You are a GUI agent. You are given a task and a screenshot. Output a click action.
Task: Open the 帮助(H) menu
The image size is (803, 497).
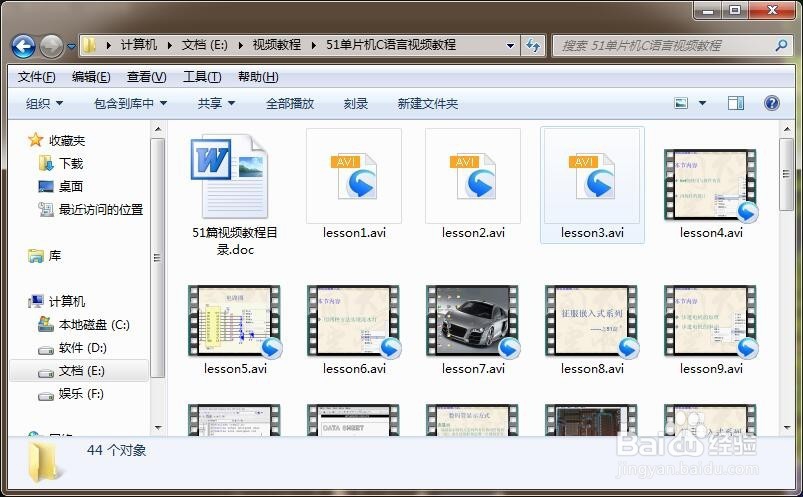click(x=258, y=77)
